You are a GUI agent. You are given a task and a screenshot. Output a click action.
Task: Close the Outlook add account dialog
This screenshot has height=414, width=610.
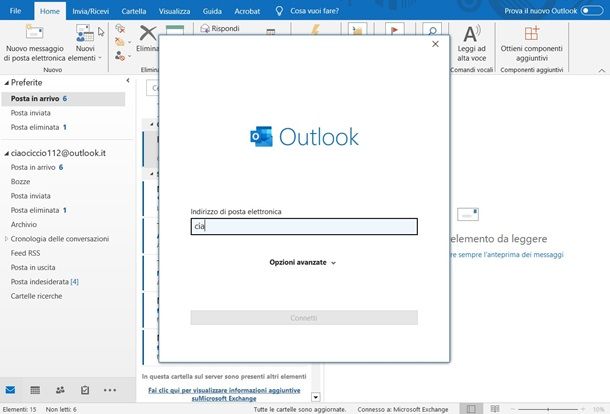pos(435,44)
